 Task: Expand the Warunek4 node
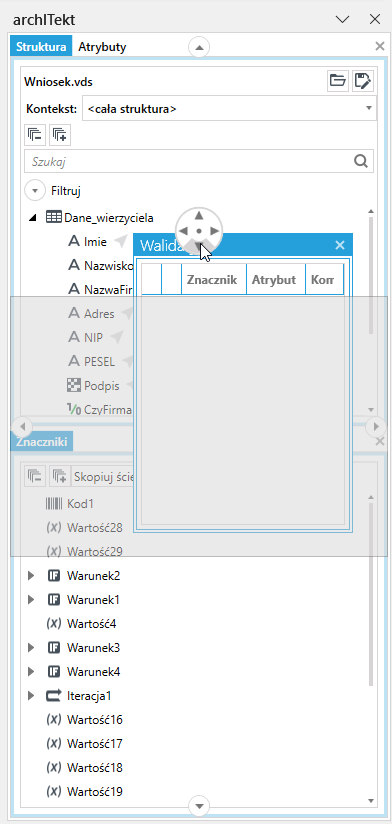31,671
